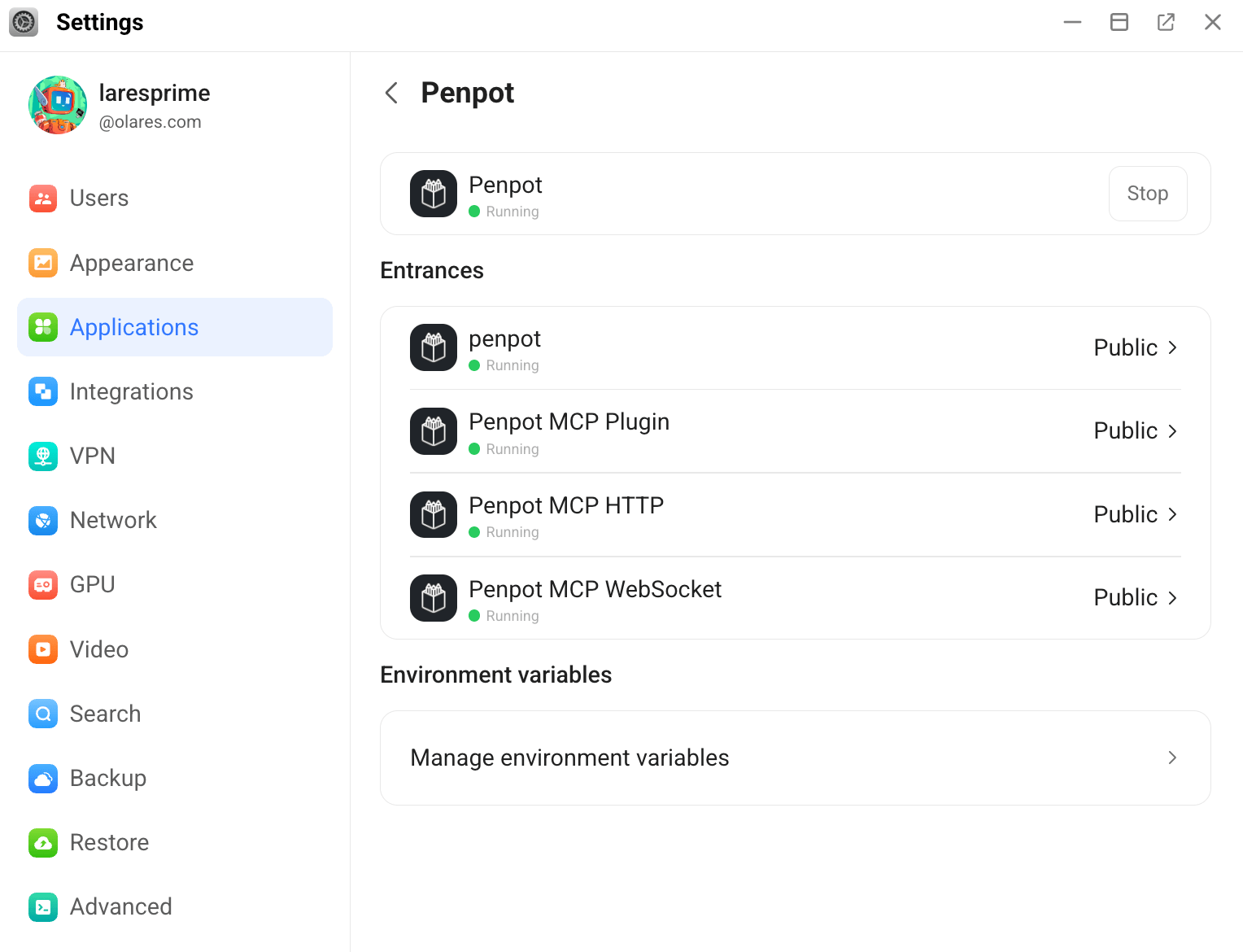Image resolution: width=1243 pixels, height=952 pixels.
Task: Click the Network shield icon
Action: coord(43,520)
